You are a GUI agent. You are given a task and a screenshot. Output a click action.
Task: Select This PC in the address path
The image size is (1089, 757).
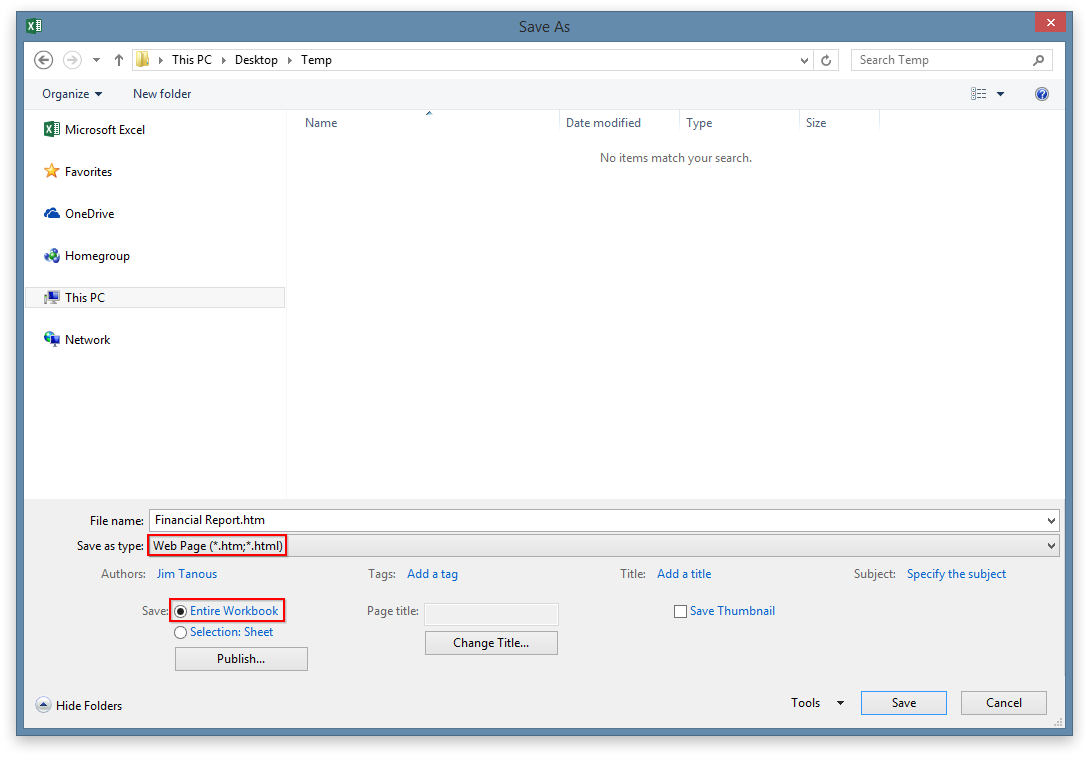[192, 60]
